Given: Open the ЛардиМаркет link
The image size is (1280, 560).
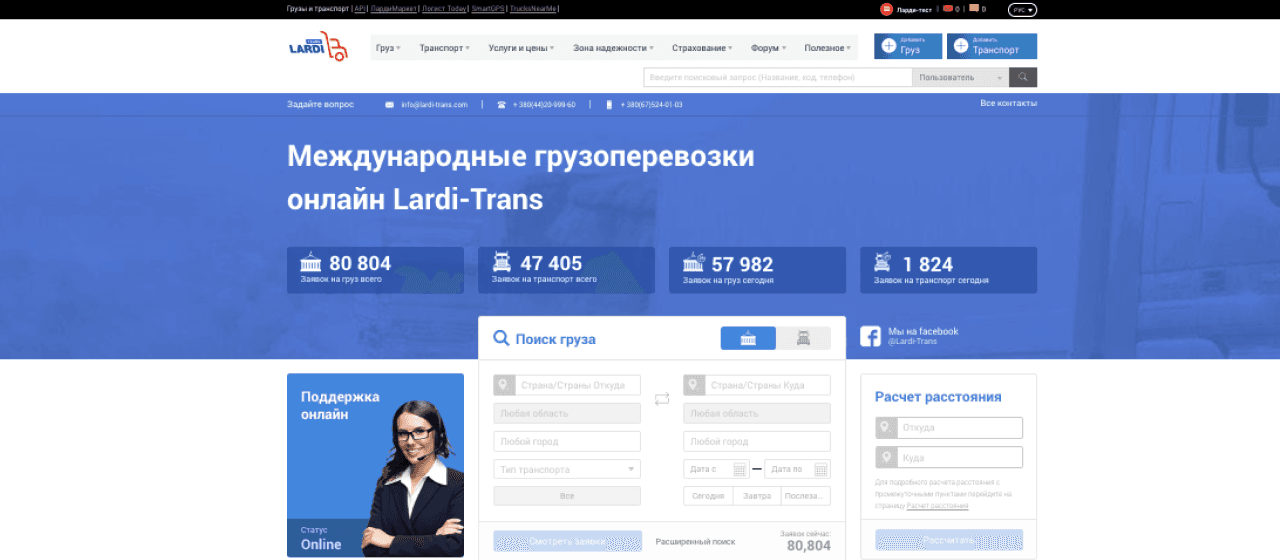Looking at the screenshot, I should (x=393, y=9).
